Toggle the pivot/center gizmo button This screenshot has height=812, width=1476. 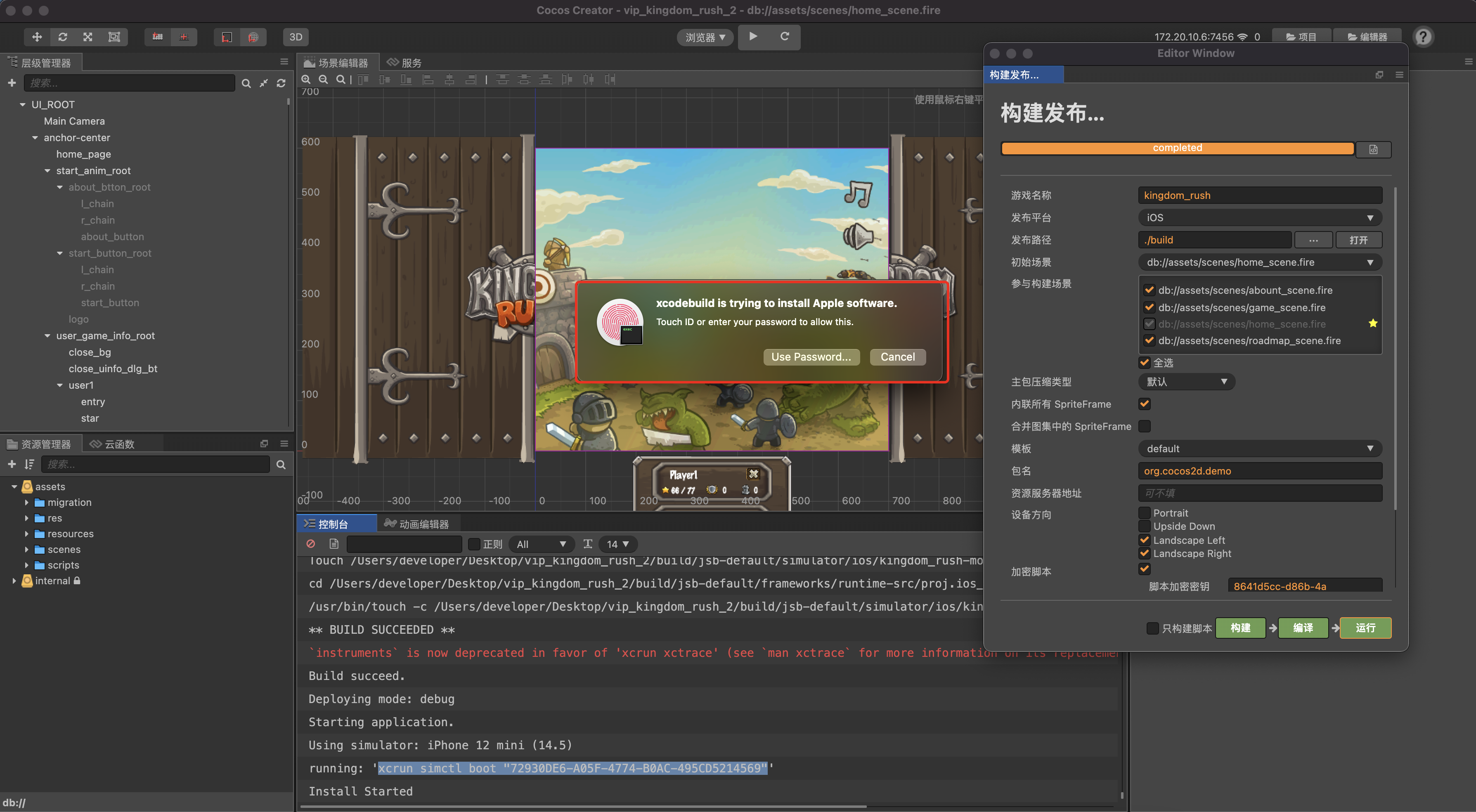click(x=227, y=37)
